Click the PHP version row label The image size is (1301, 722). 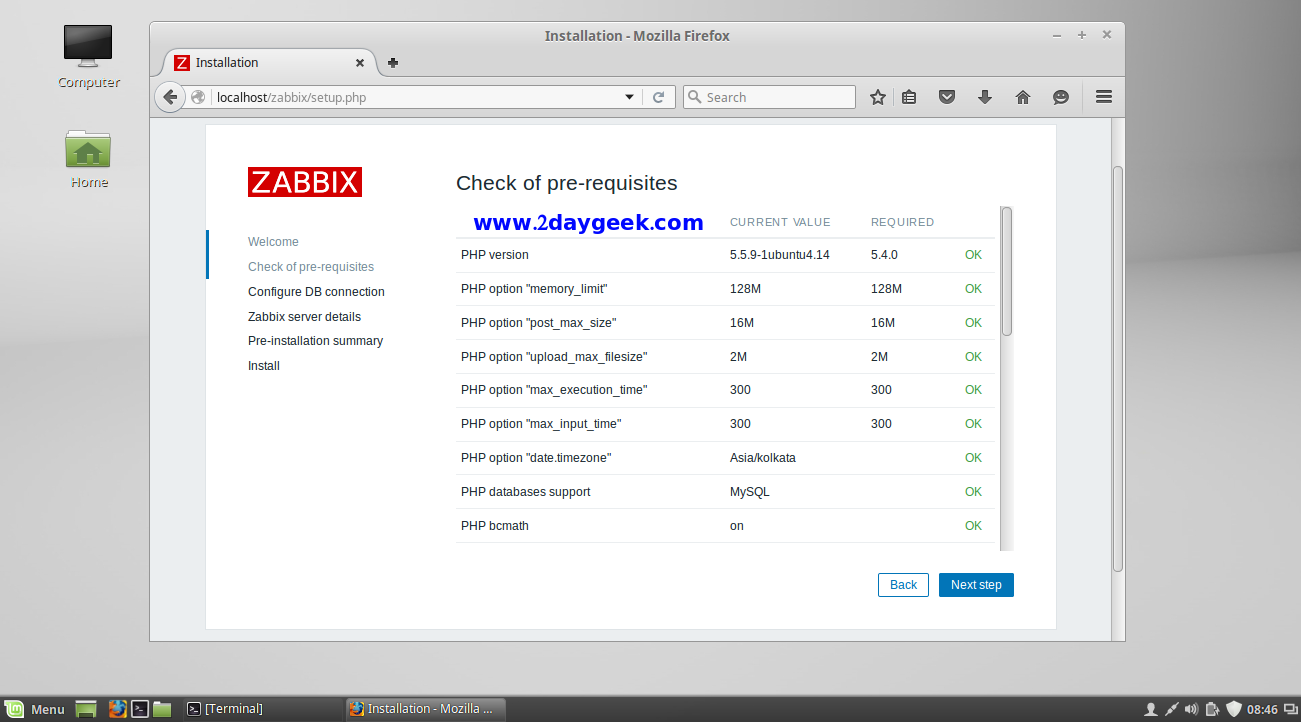pos(495,255)
